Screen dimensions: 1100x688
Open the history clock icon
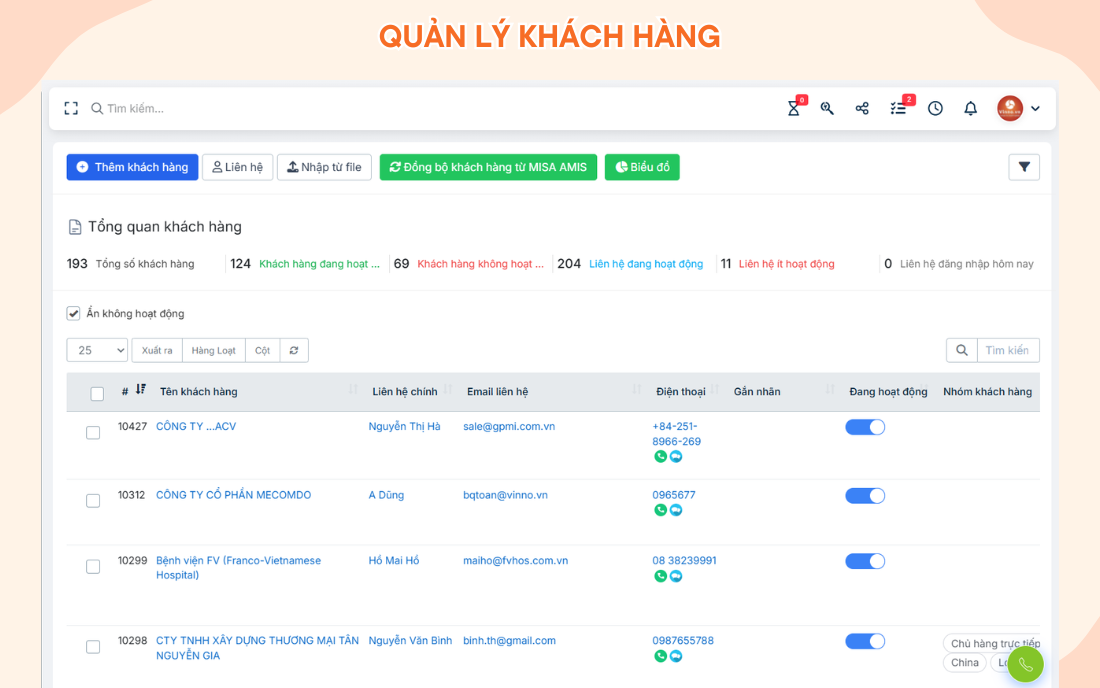point(935,107)
